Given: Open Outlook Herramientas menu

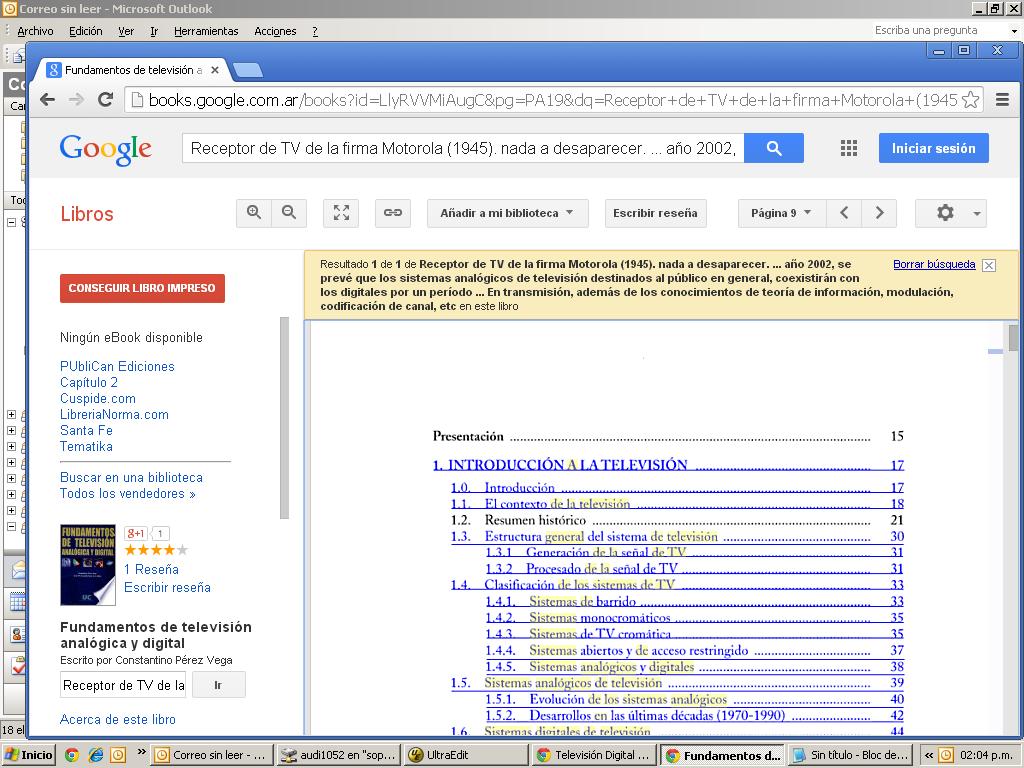Looking at the screenshot, I should click(206, 31).
